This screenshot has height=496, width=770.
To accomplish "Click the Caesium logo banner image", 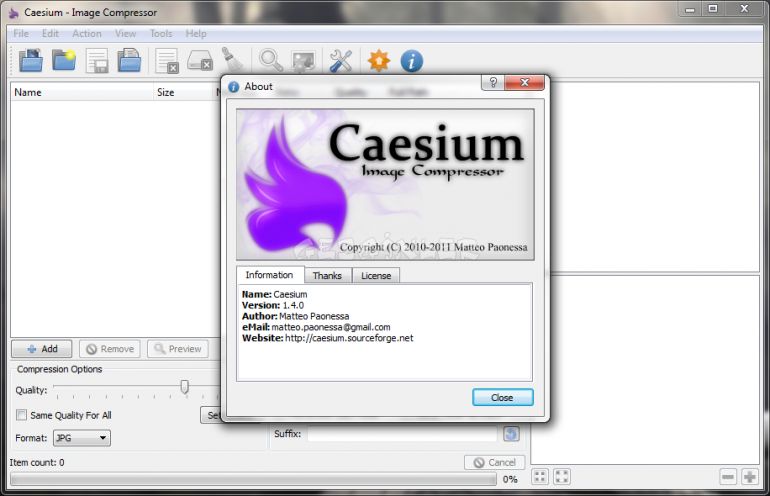I will coord(385,184).
